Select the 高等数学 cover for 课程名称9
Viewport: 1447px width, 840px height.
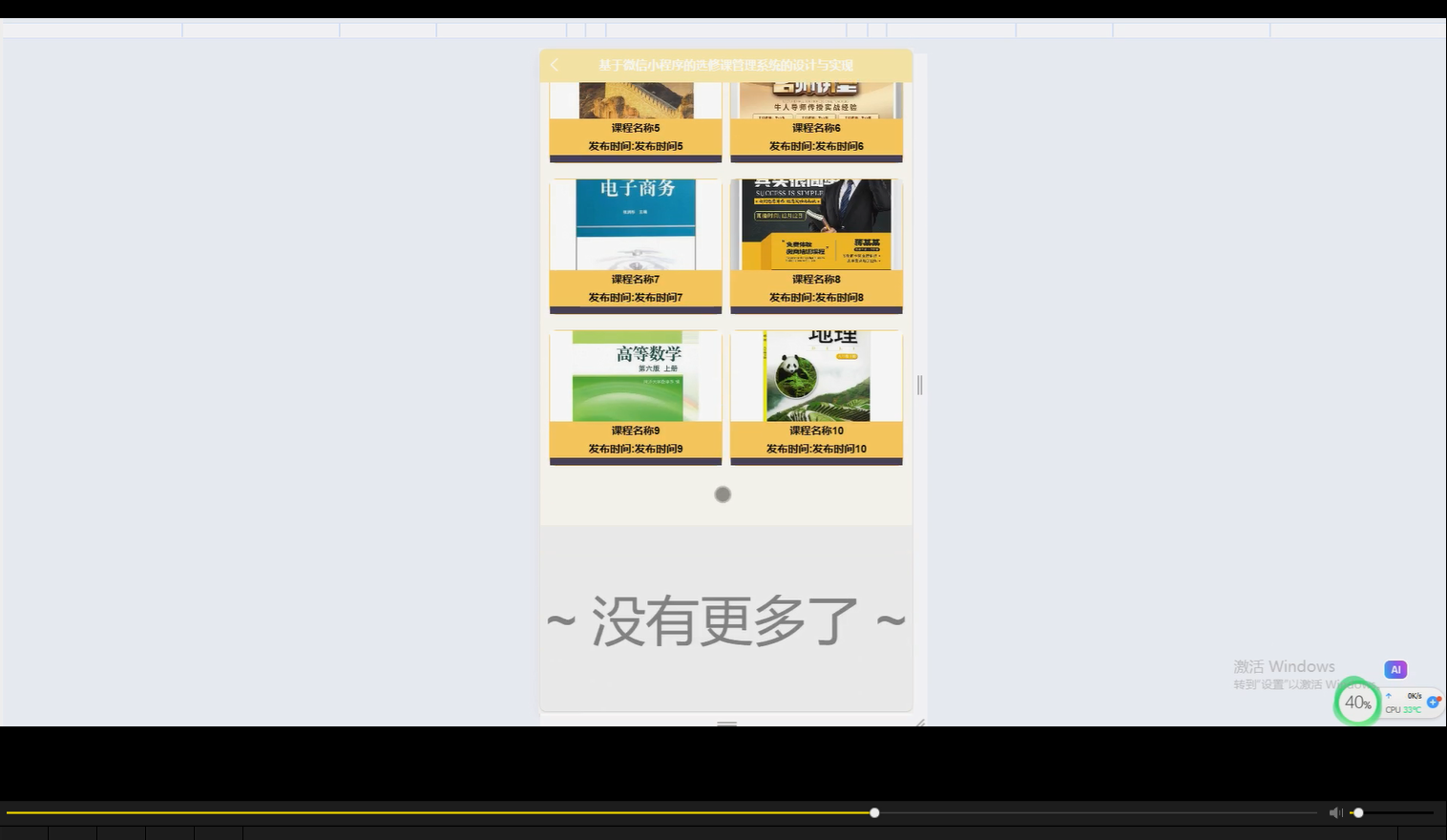(635, 375)
